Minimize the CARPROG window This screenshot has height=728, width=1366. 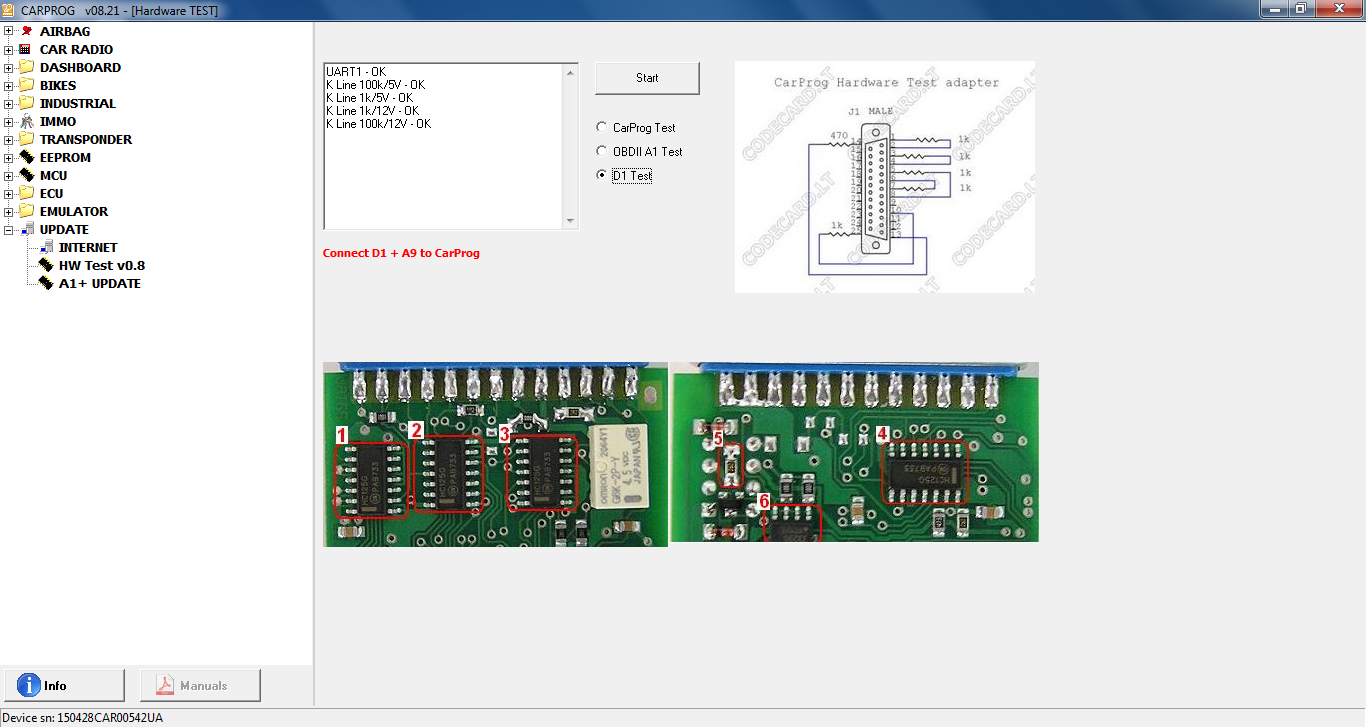click(x=1273, y=9)
